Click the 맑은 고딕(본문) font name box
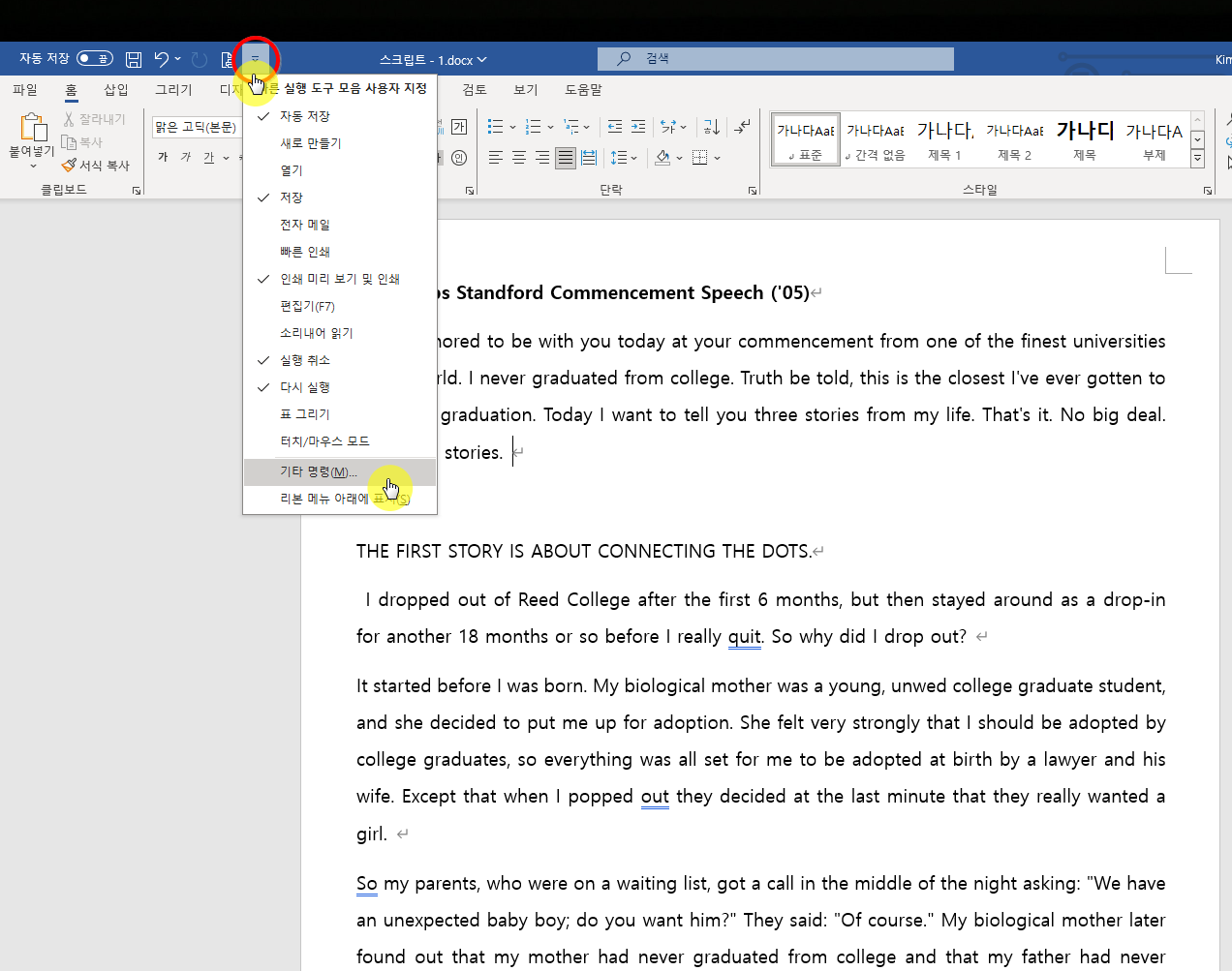 click(x=196, y=127)
